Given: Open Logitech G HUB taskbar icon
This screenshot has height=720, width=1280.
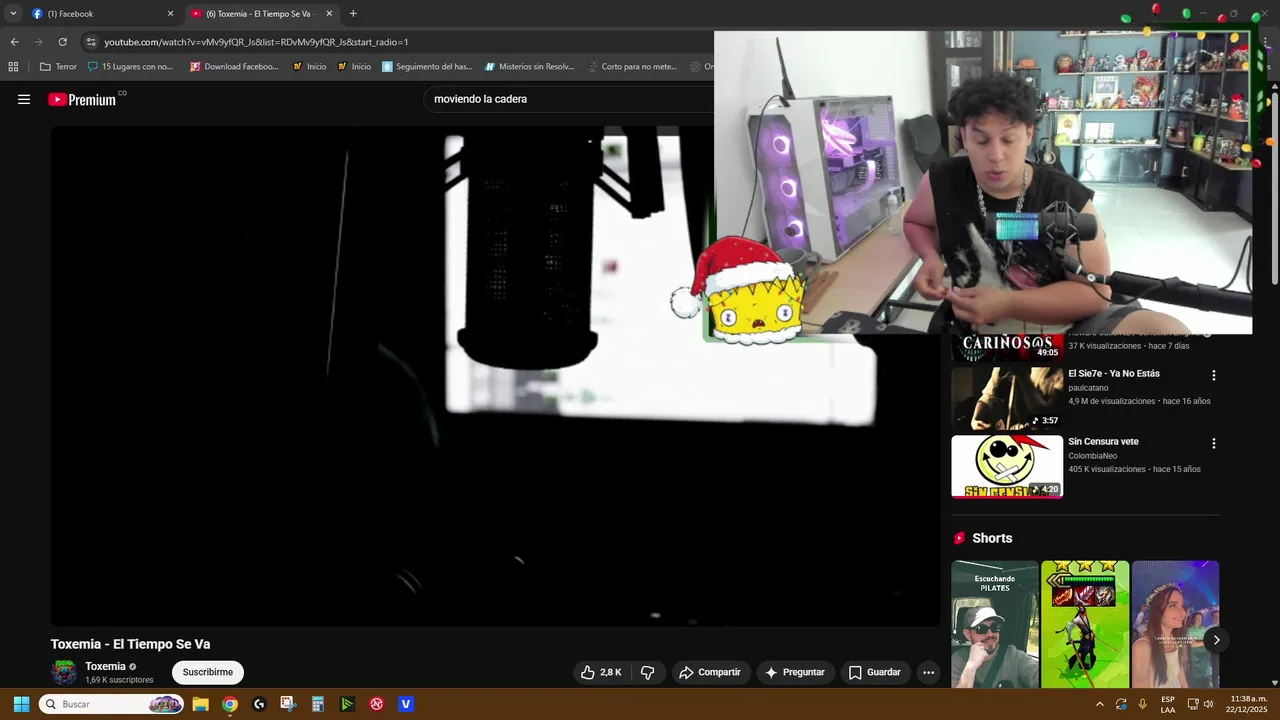Looking at the screenshot, I should 259,704.
